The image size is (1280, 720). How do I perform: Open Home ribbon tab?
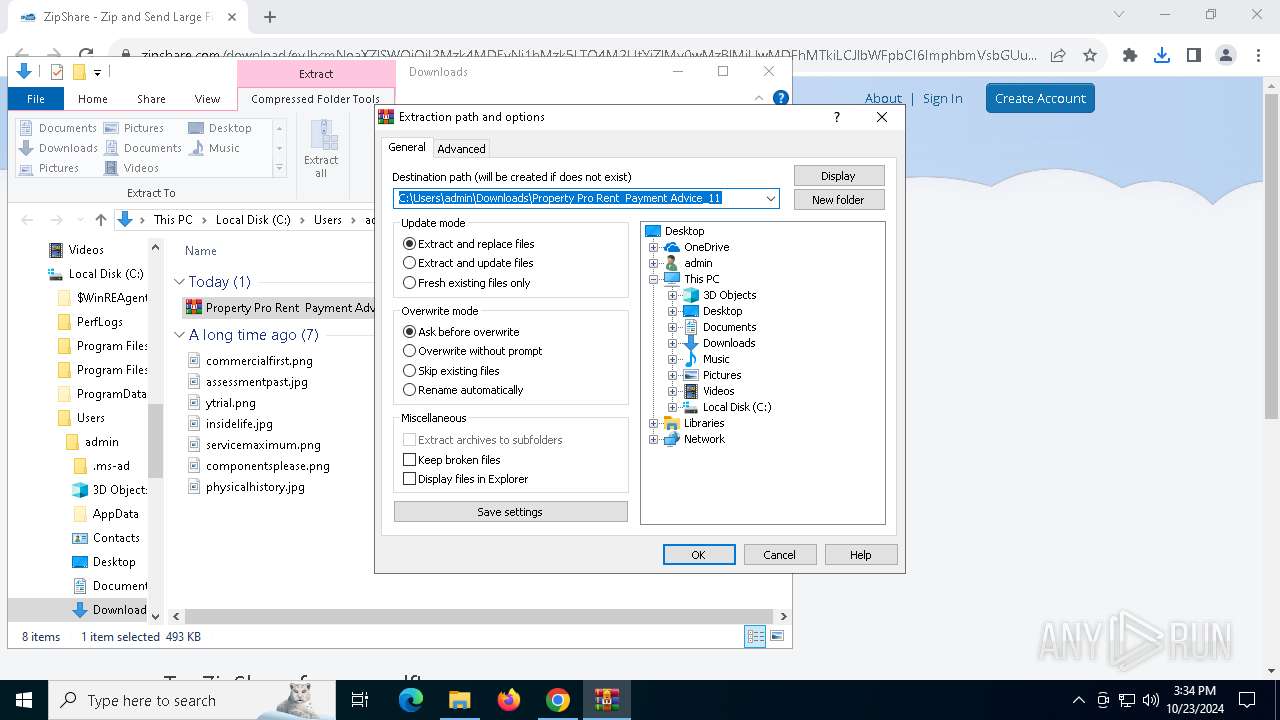(93, 99)
